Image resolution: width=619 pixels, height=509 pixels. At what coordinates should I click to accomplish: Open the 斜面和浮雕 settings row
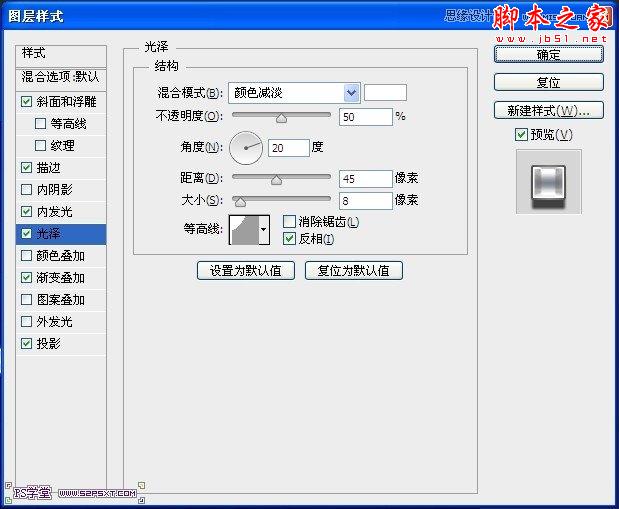61,102
